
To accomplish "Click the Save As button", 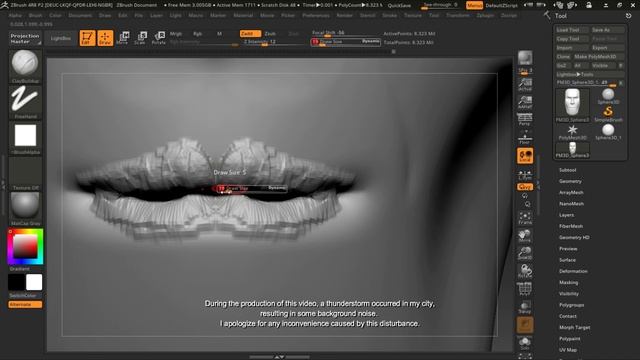I will 607,30.
